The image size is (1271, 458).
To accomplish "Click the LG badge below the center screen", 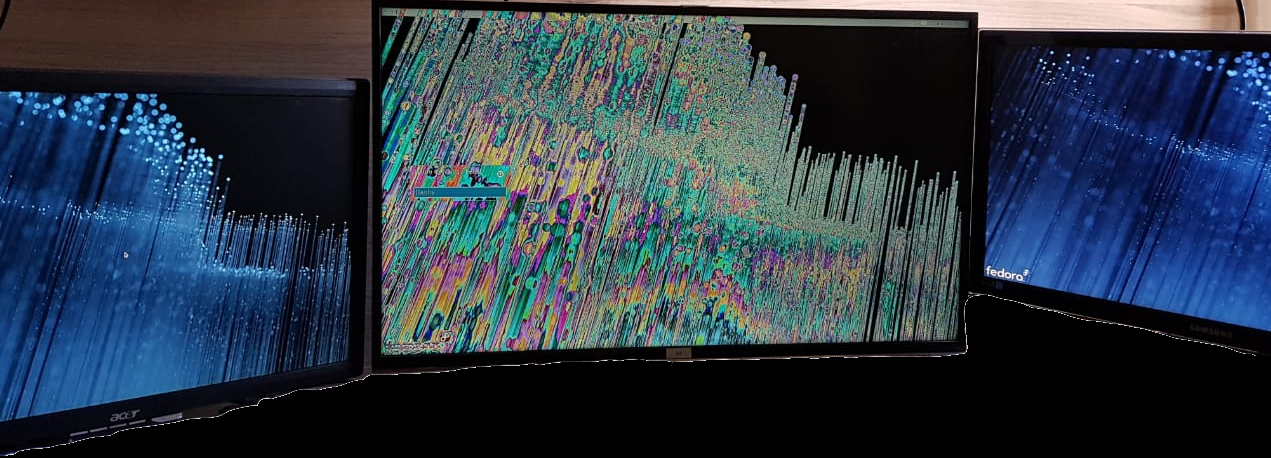I will tap(676, 353).
